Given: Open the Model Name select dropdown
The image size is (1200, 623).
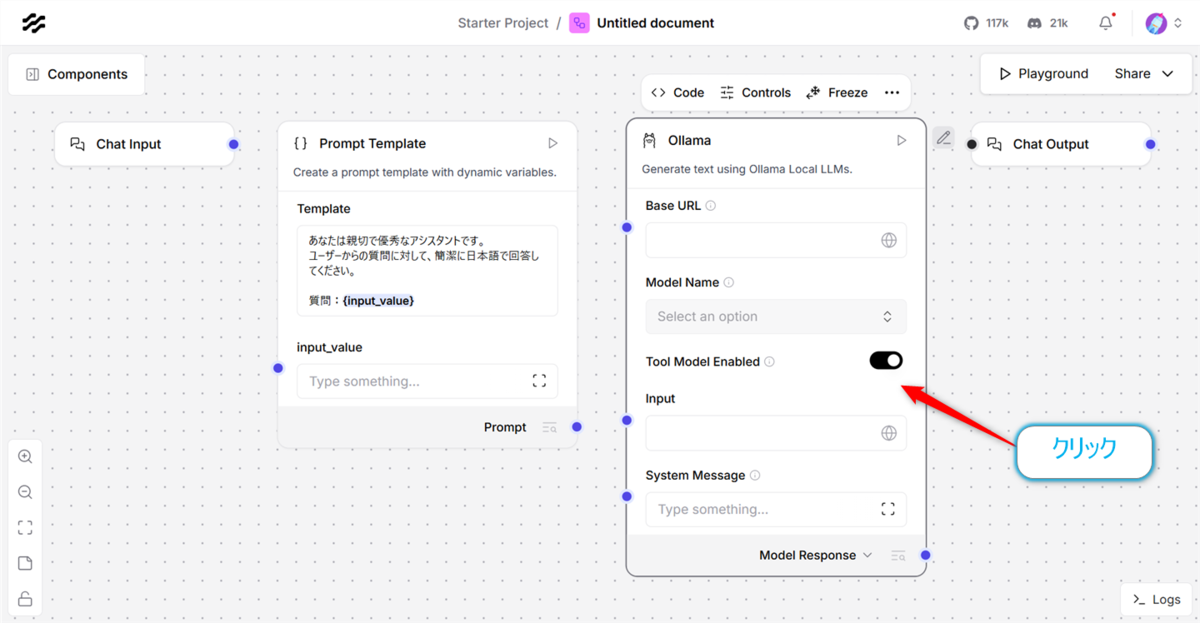Looking at the screenshot, I should point(776,316).
